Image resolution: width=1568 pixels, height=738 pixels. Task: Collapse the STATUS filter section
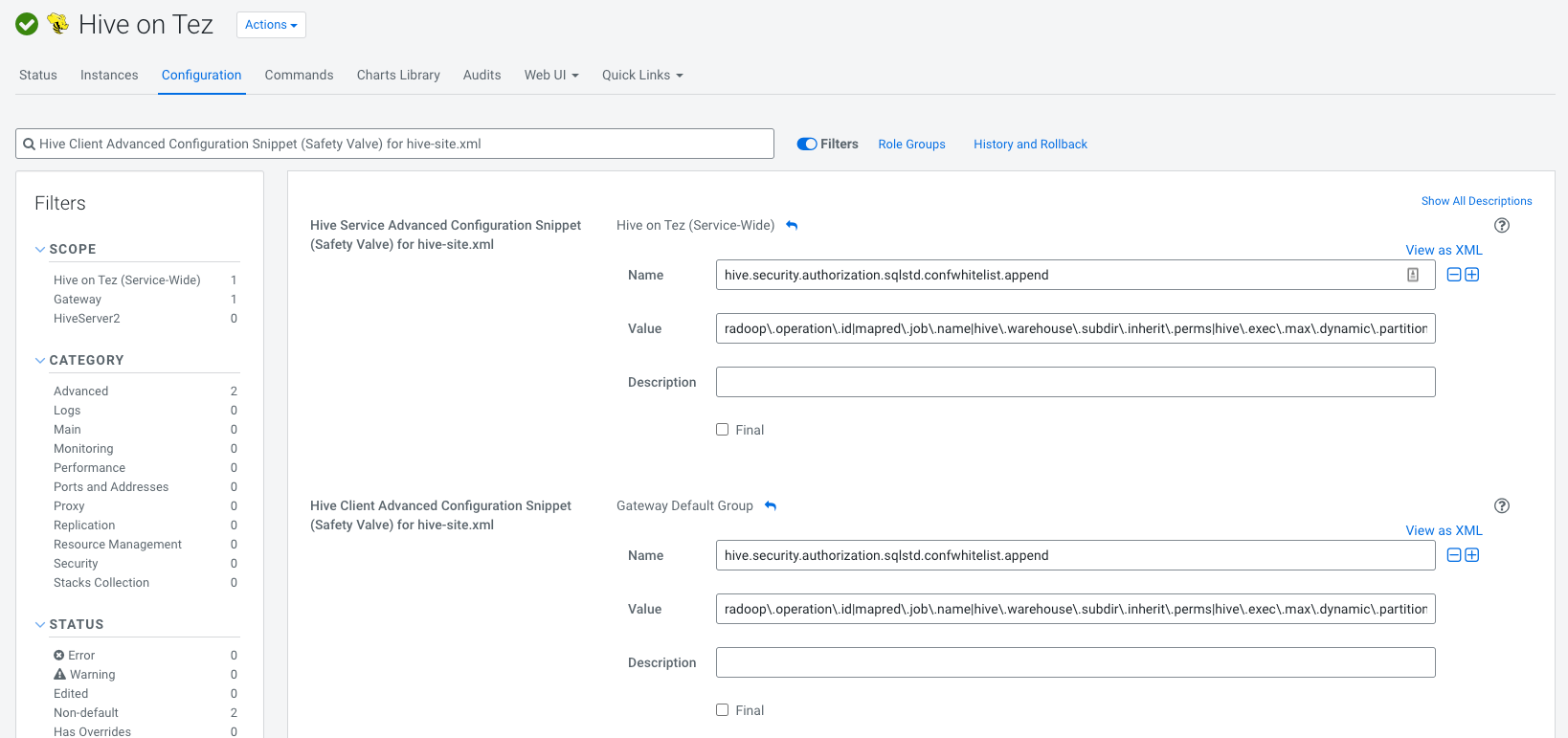pos(40,625)
